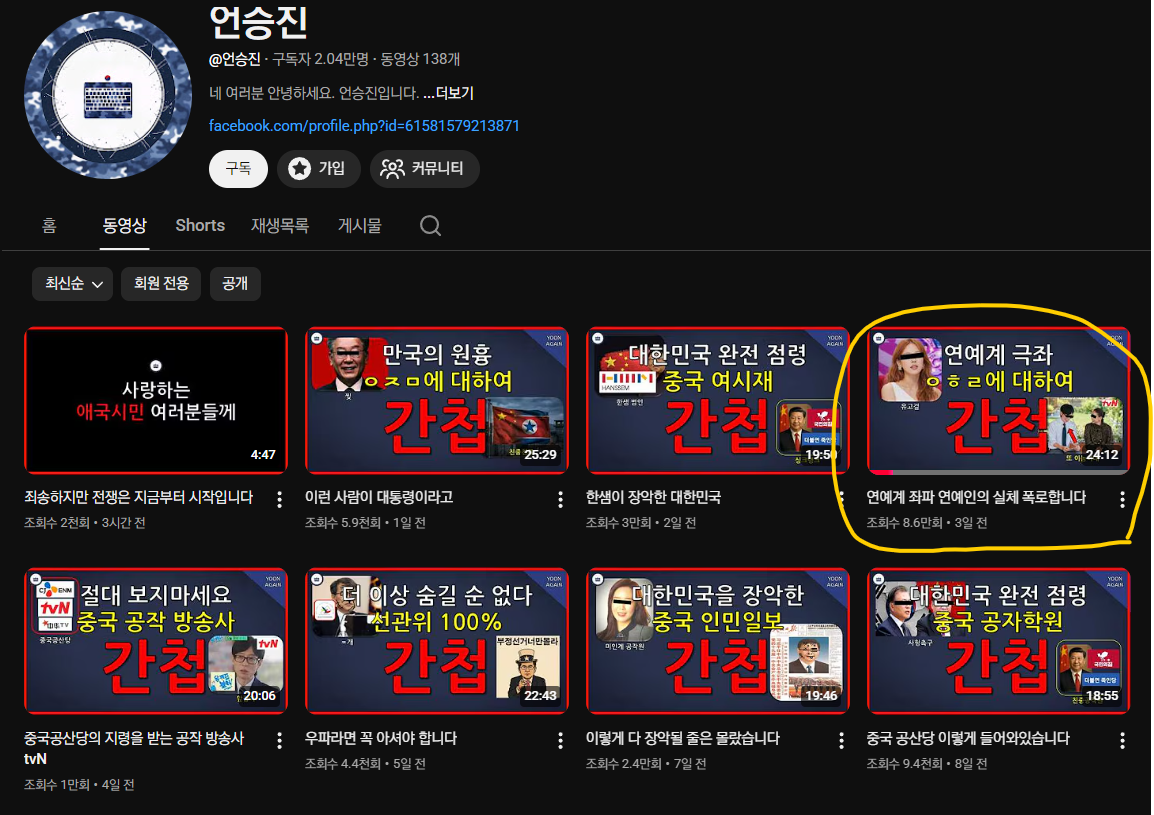Open video titled 이렇게 다 장악될 줄은 몰랐습니다
1154x815 pixels.
click(683, 738)
